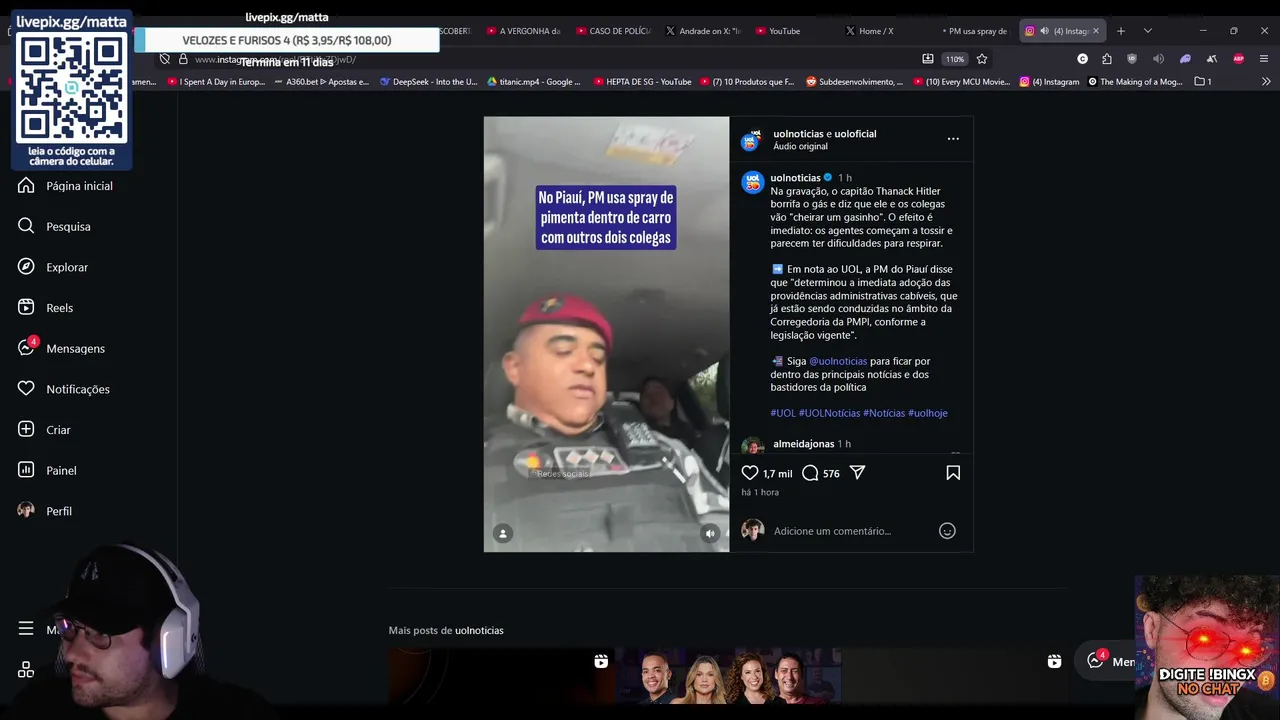Open HEPTA DE SG - YouTube bookmark

pyautogui.click(x=642, y=82)
